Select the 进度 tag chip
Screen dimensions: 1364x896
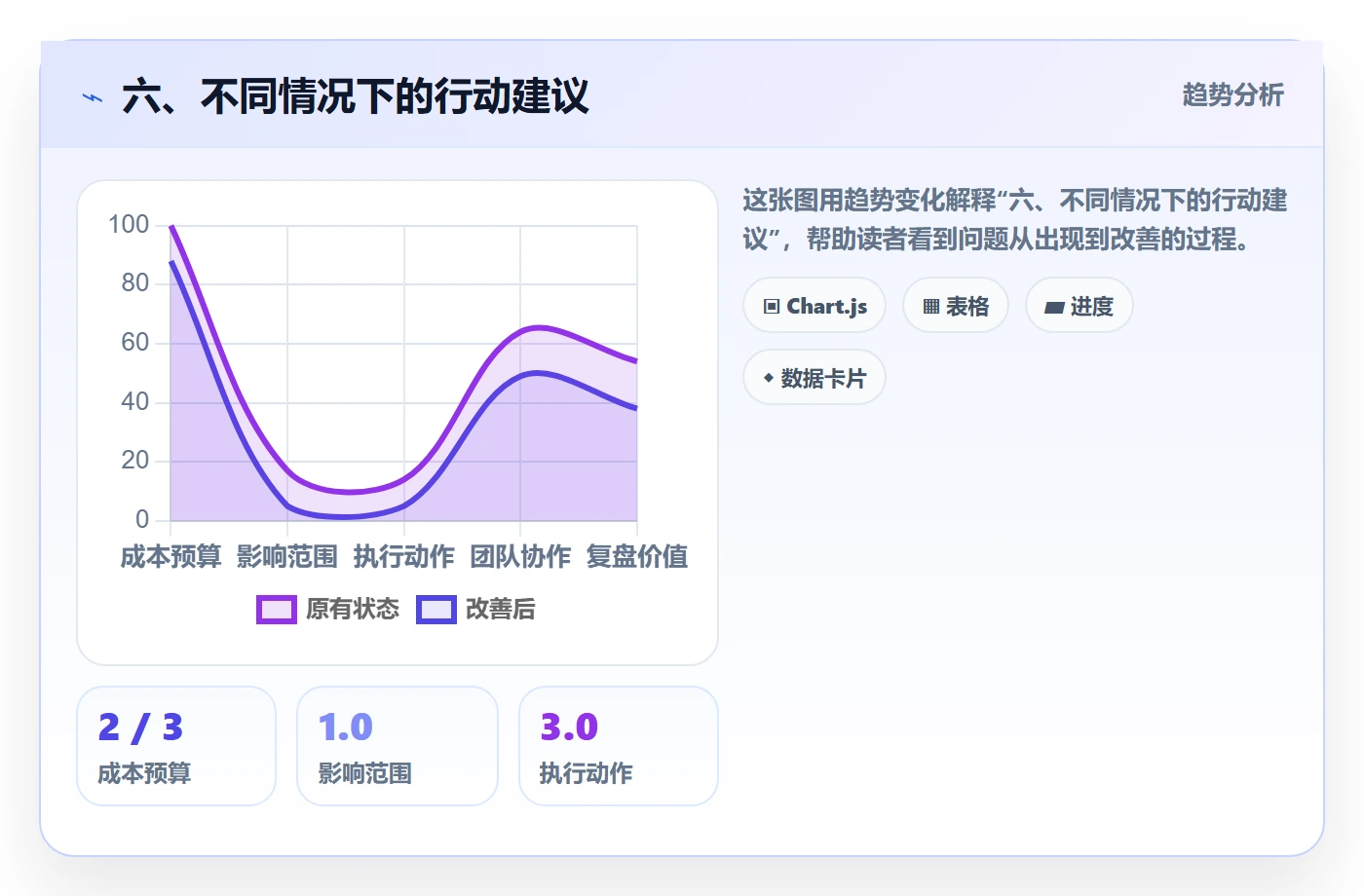click(1080, 306)
